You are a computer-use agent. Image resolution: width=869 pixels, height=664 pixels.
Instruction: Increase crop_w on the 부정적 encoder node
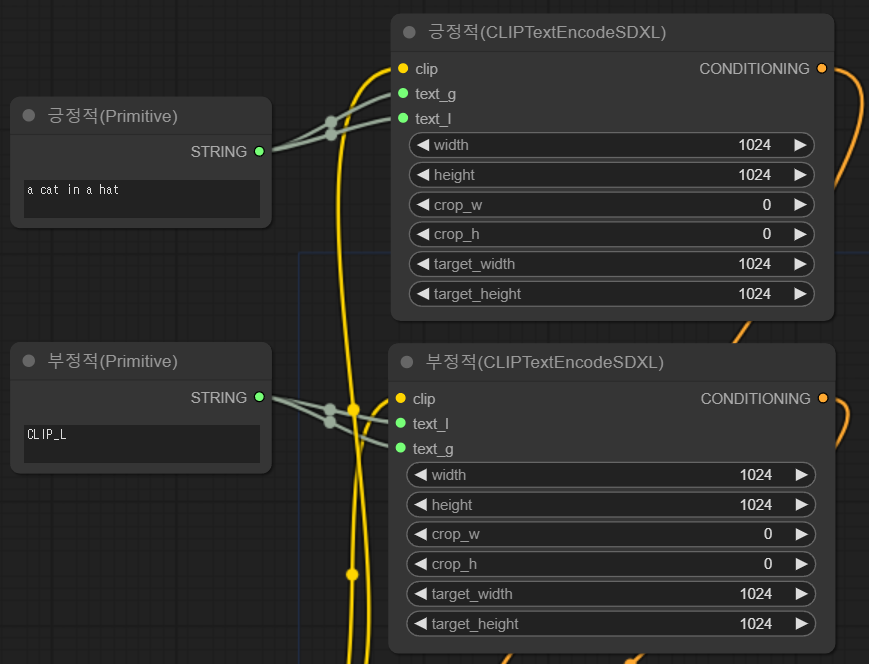(x=801, y=534)
